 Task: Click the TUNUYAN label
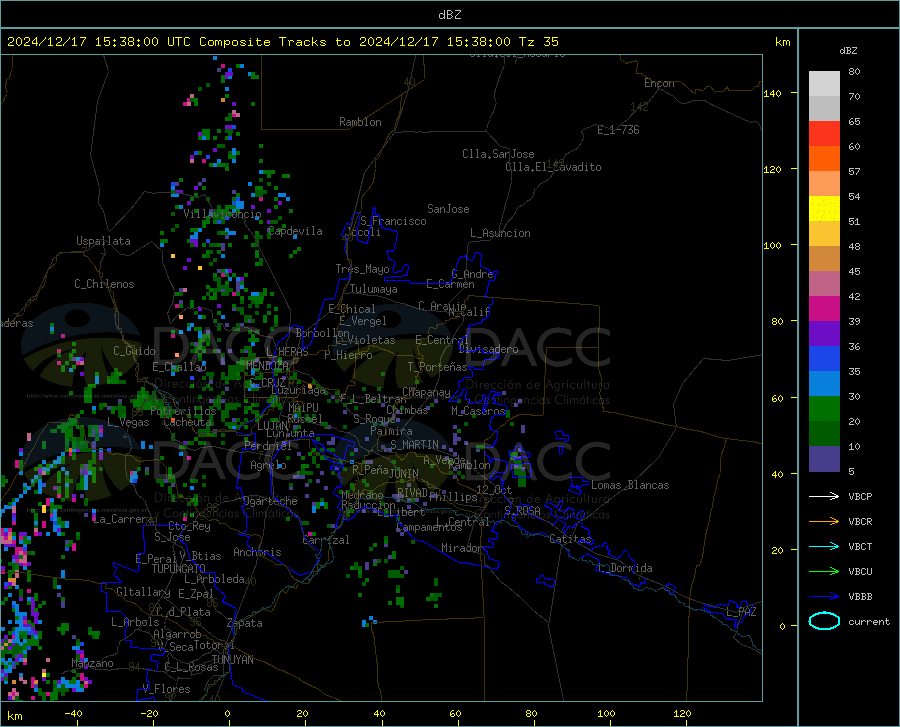coord(232,660)
